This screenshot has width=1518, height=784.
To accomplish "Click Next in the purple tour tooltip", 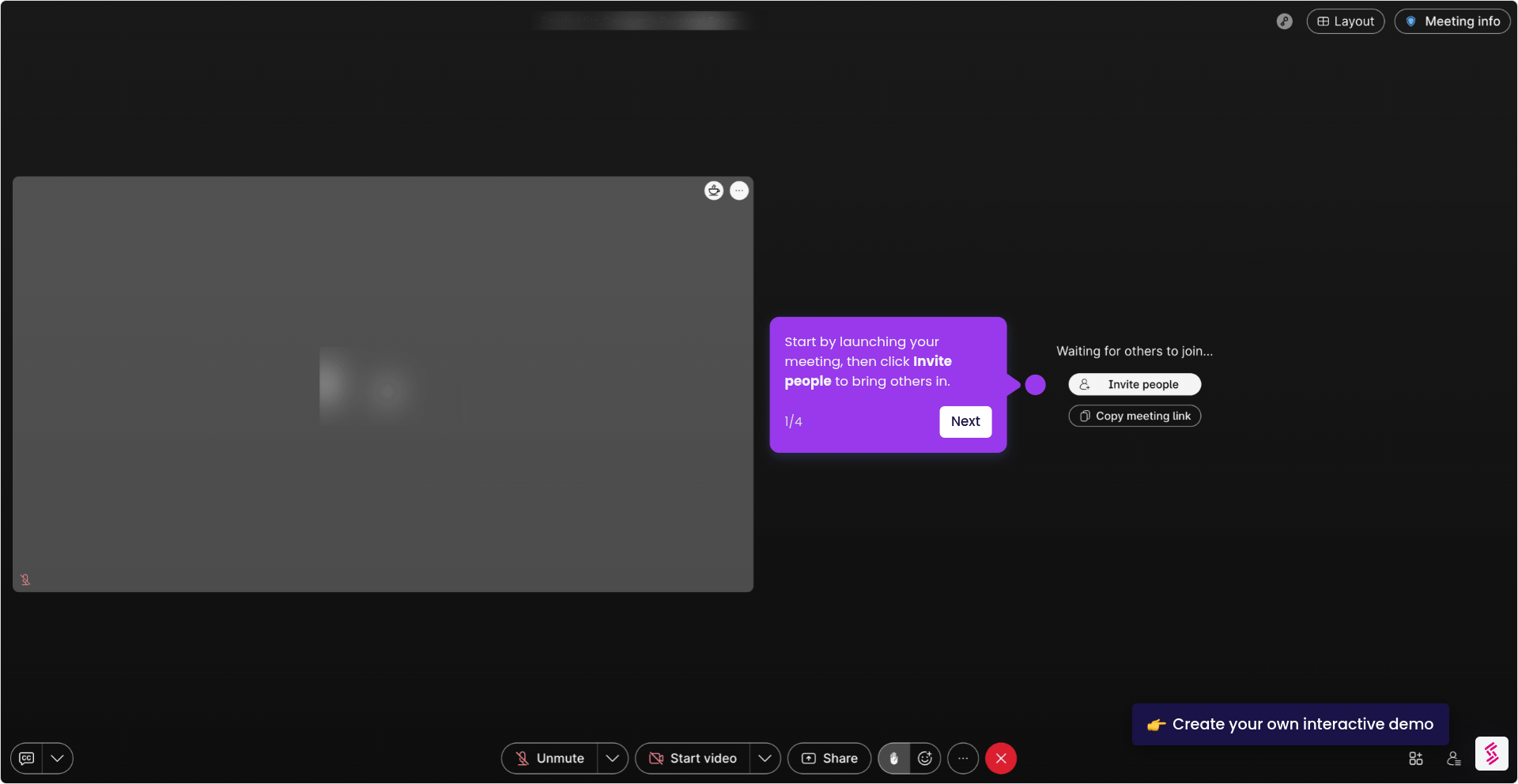I will [x=965, y=421].
